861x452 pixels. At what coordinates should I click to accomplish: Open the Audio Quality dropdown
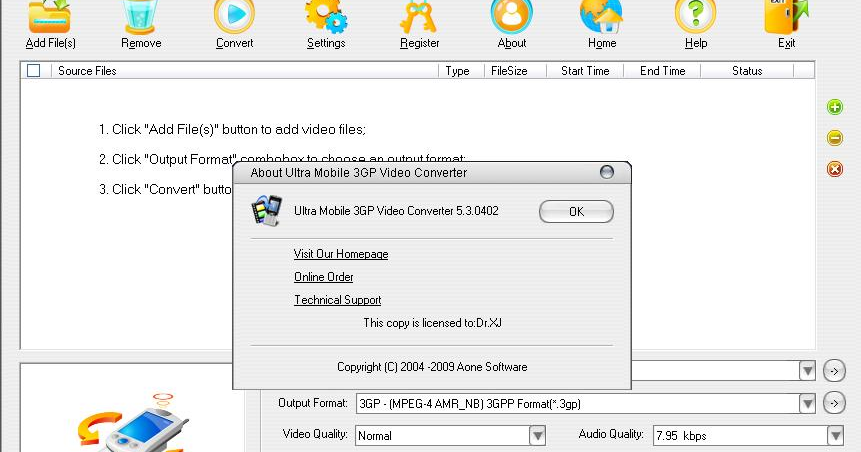pyautogui.click(x=835, y=436)
